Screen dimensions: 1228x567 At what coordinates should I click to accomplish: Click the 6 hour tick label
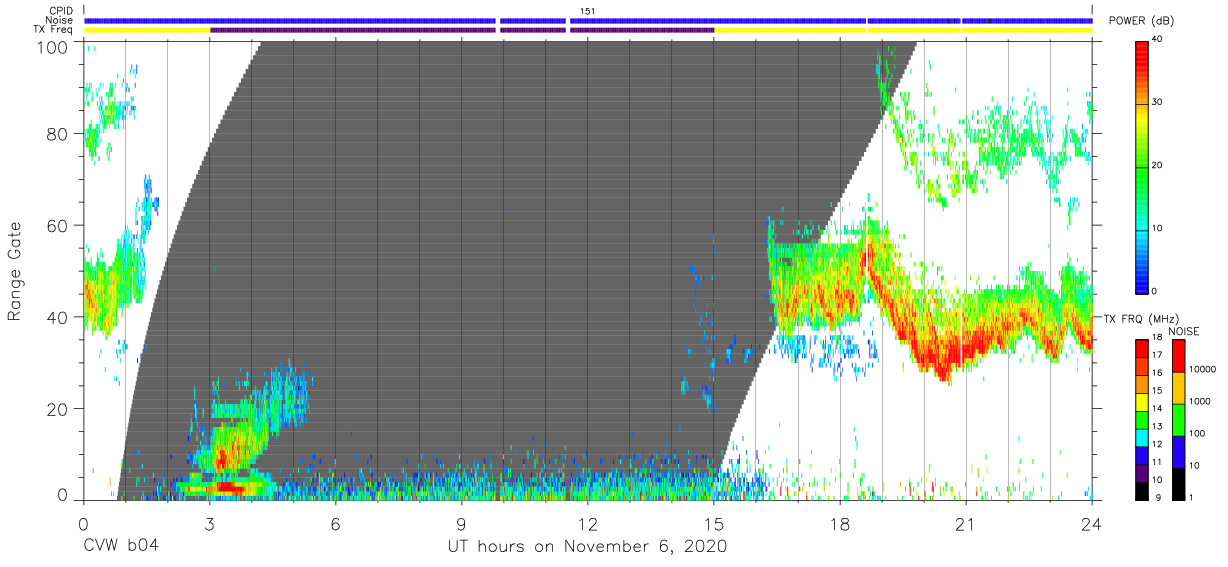pyautogui.click(x=335, y=524)
